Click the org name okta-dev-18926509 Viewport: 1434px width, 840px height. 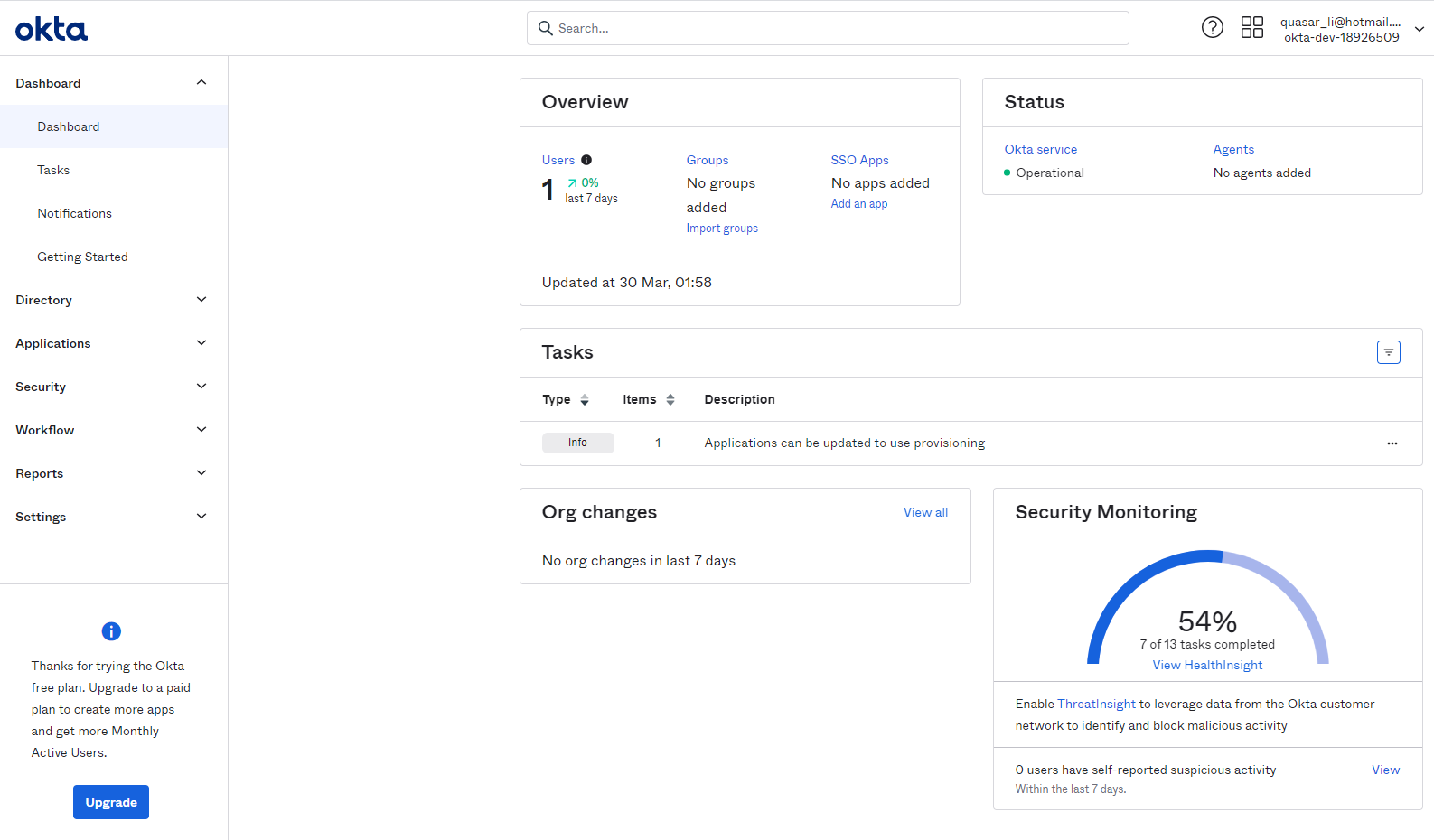coord(1342,37)
